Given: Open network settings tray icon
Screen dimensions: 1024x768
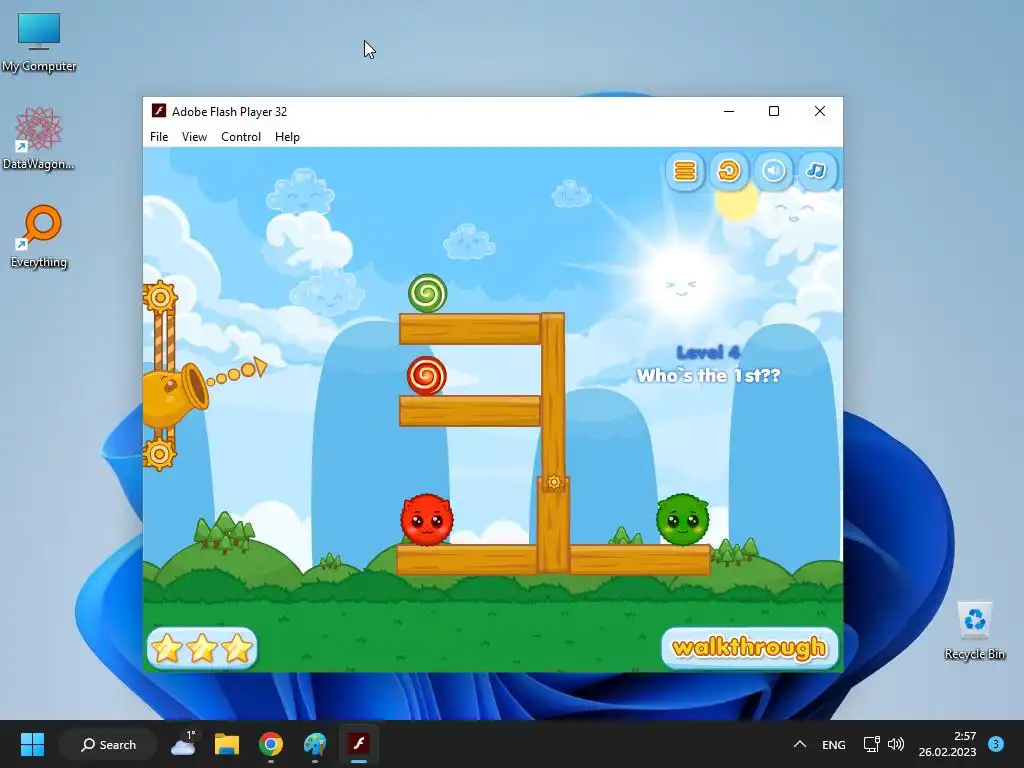Looking at the screenshot, I should click(x=871, y=744).
